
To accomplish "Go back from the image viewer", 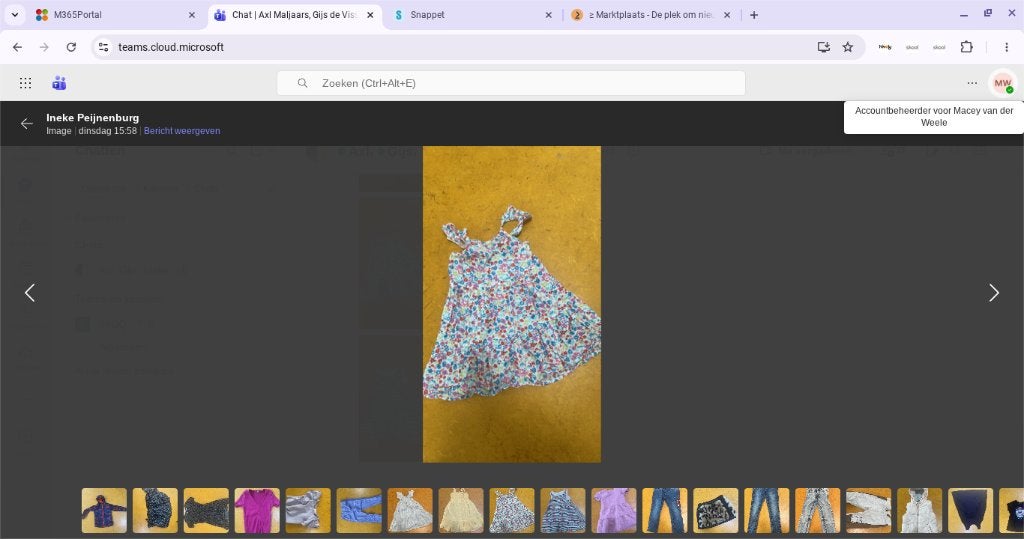I will (x=26, y=123).
